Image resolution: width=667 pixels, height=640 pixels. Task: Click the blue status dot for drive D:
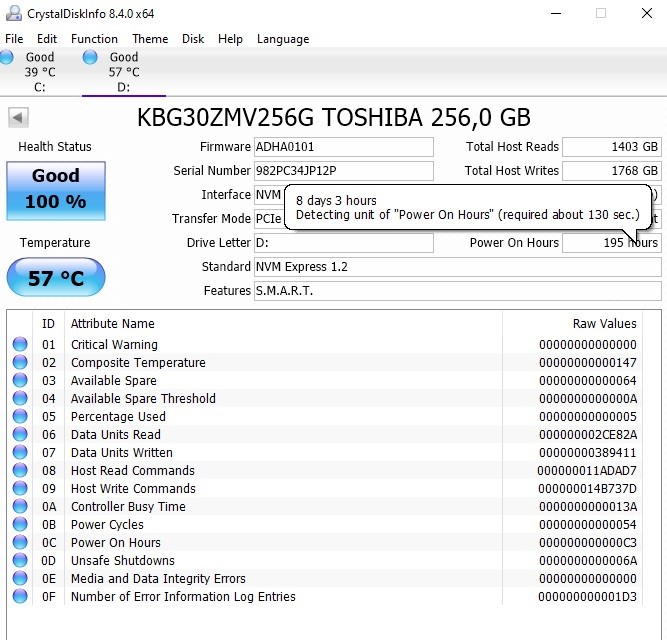click(90, 57)
